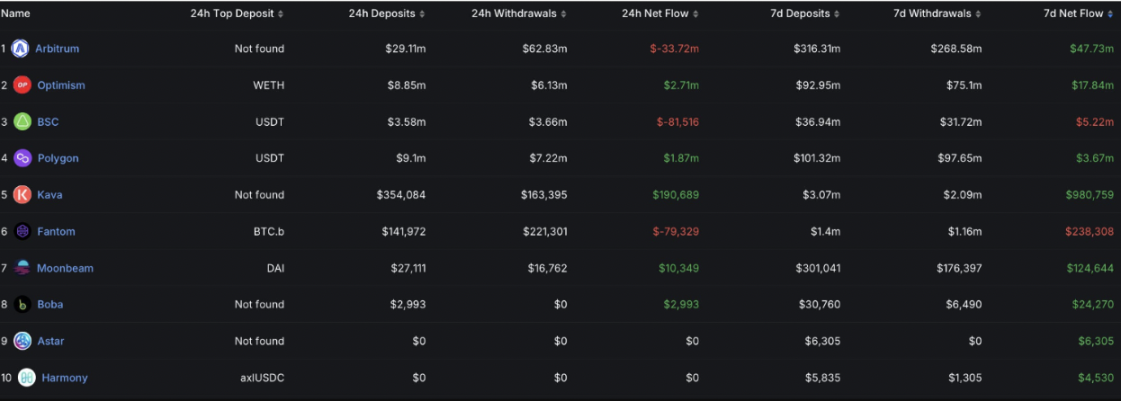The image size is (1121, 401).
Task: Select Harmony's top deposit axlUSDC cell
Action: [x=262, y=377]
